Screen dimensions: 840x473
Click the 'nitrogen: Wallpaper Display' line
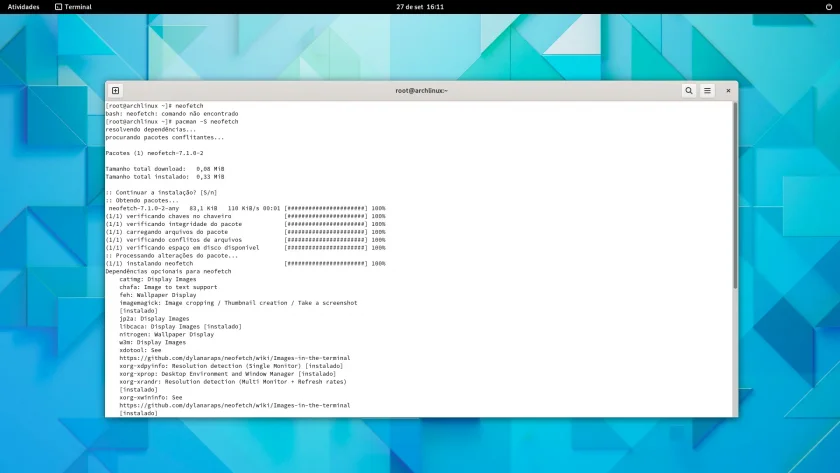(167, 334)
